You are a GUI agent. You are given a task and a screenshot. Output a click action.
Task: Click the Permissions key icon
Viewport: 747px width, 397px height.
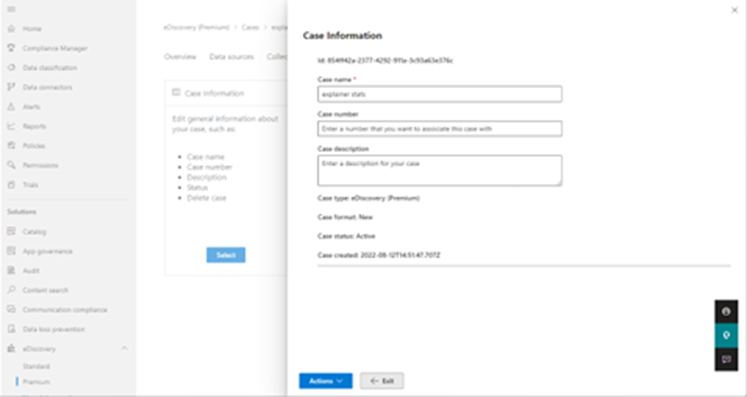(x=11, y=165)
